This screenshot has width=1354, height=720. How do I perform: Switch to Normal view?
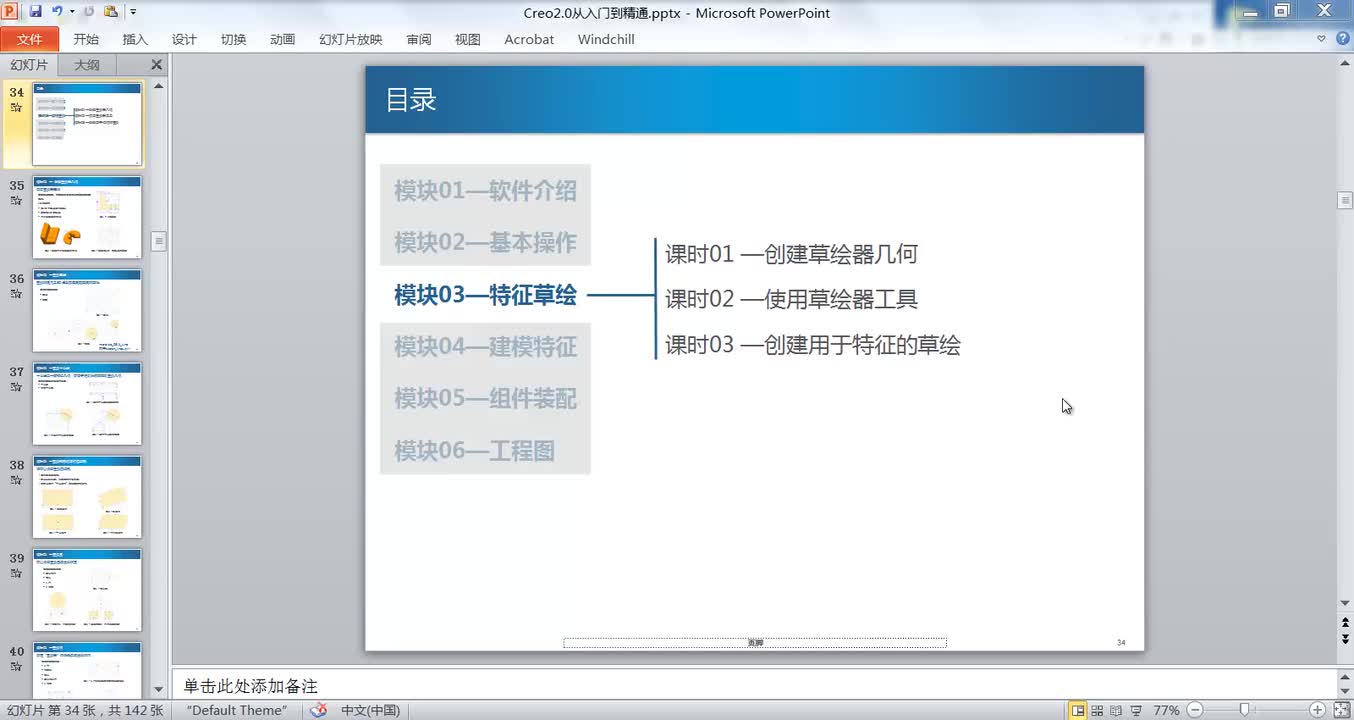[1078, 710]
